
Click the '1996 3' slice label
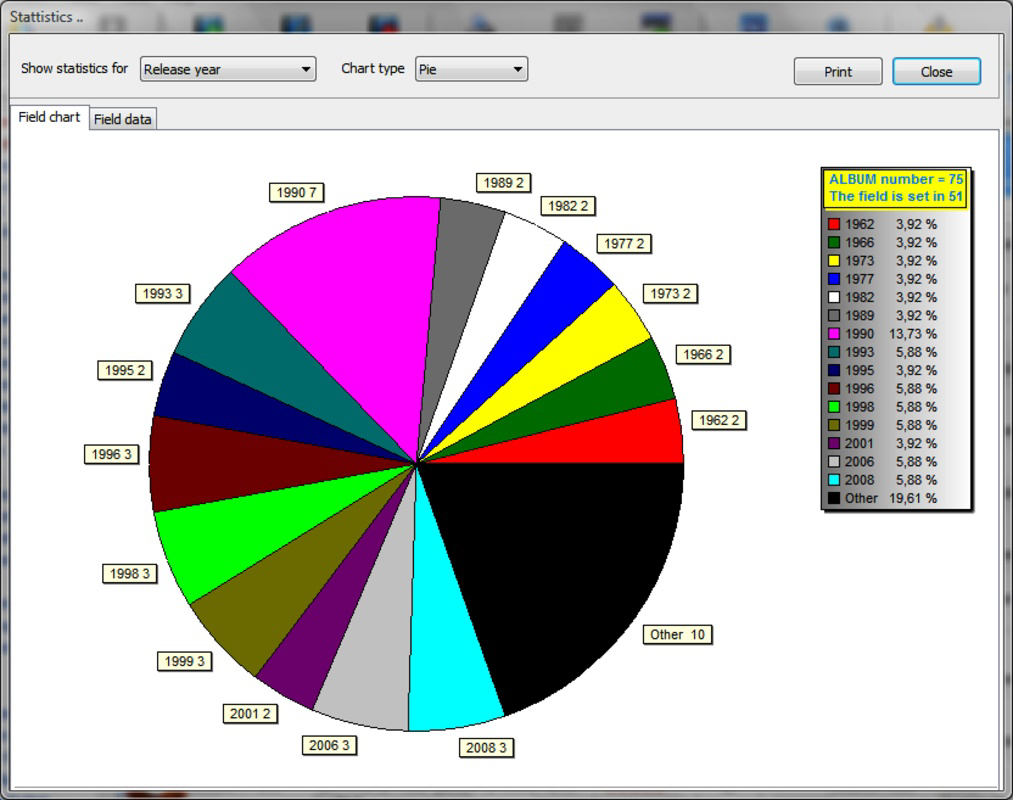point(111,454)
